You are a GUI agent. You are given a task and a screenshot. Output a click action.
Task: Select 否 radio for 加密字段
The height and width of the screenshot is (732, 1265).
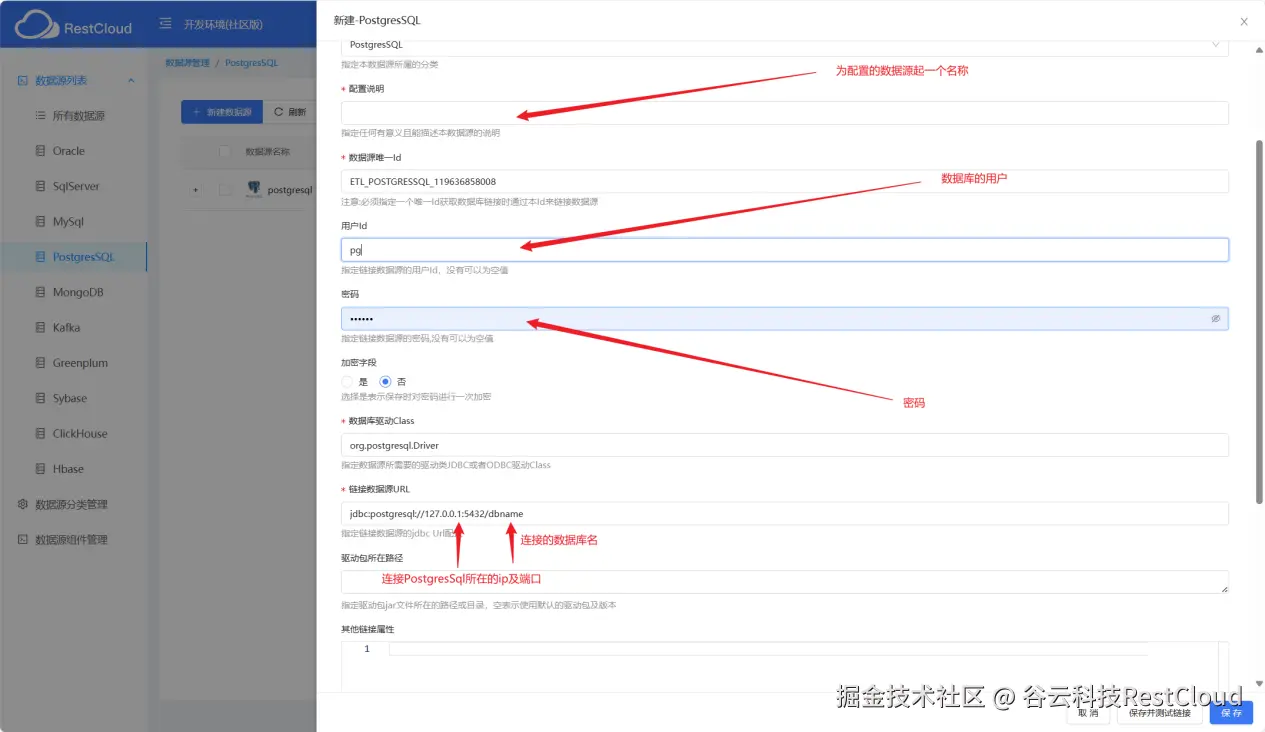click(x=385, y=382)
